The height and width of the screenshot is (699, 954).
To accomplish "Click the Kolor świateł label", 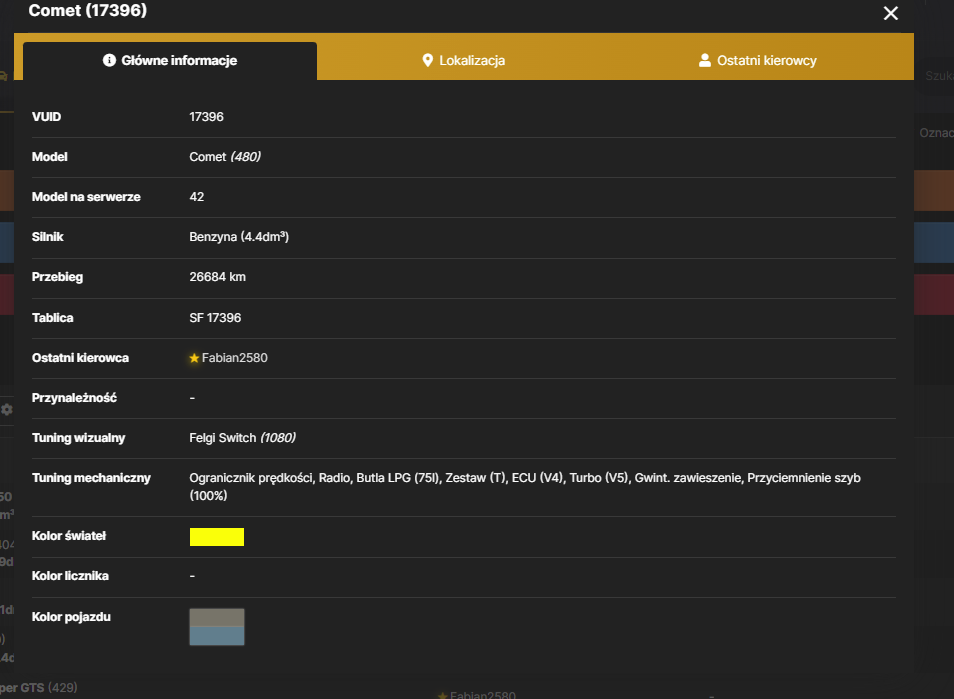I will click(69, 536).
